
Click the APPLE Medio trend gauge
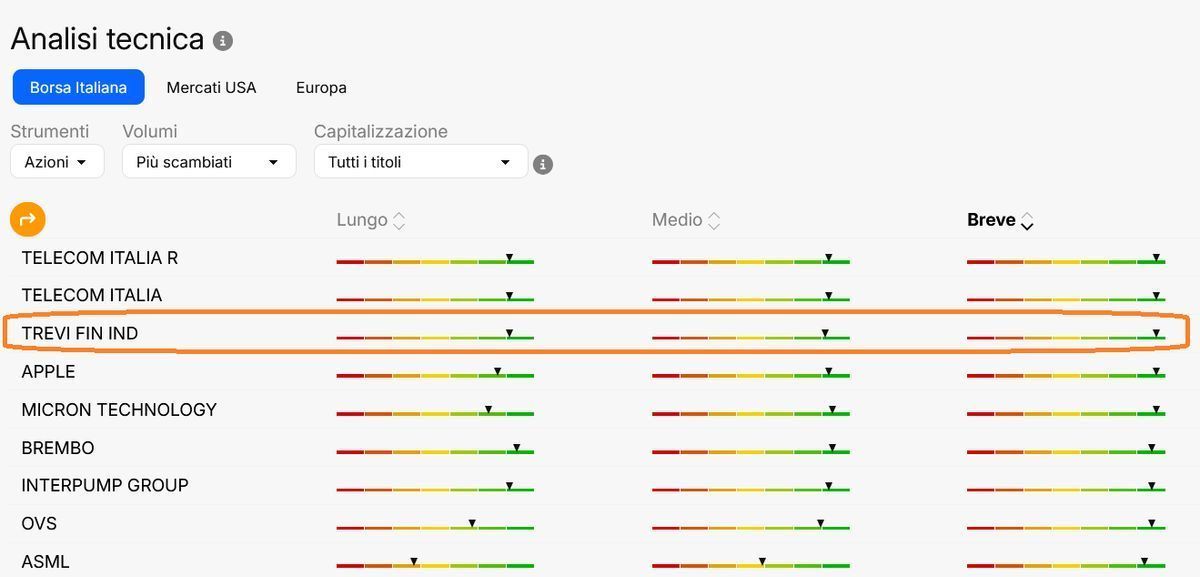pos(751,374)
